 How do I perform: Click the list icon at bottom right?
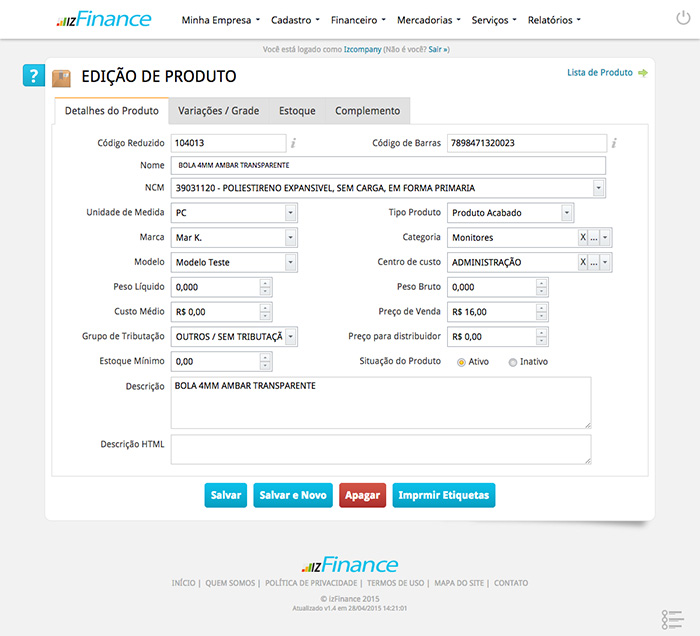(x=672, y=618)
